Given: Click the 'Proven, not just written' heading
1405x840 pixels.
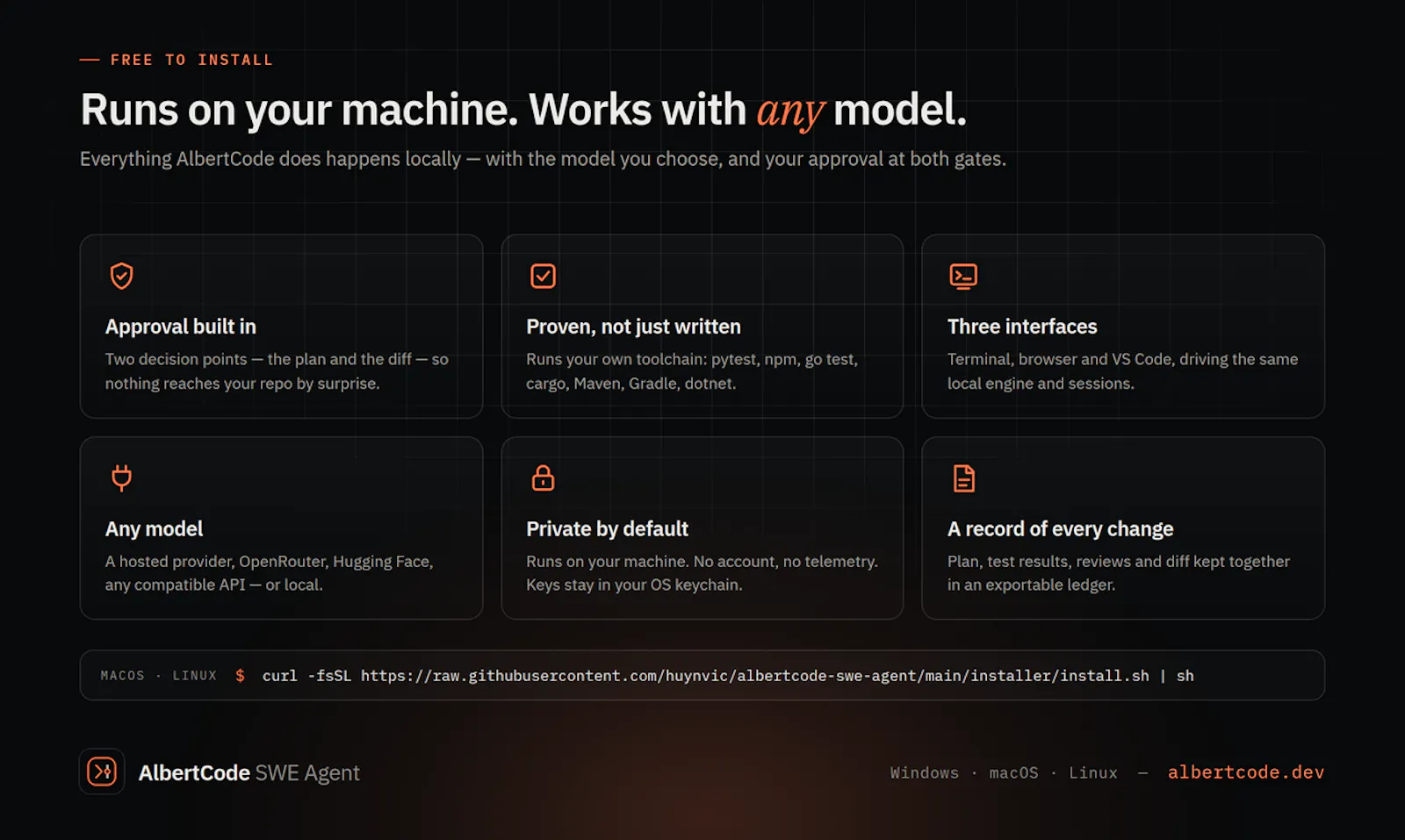Looking at the screenshot, I should [x=633, y=327].
